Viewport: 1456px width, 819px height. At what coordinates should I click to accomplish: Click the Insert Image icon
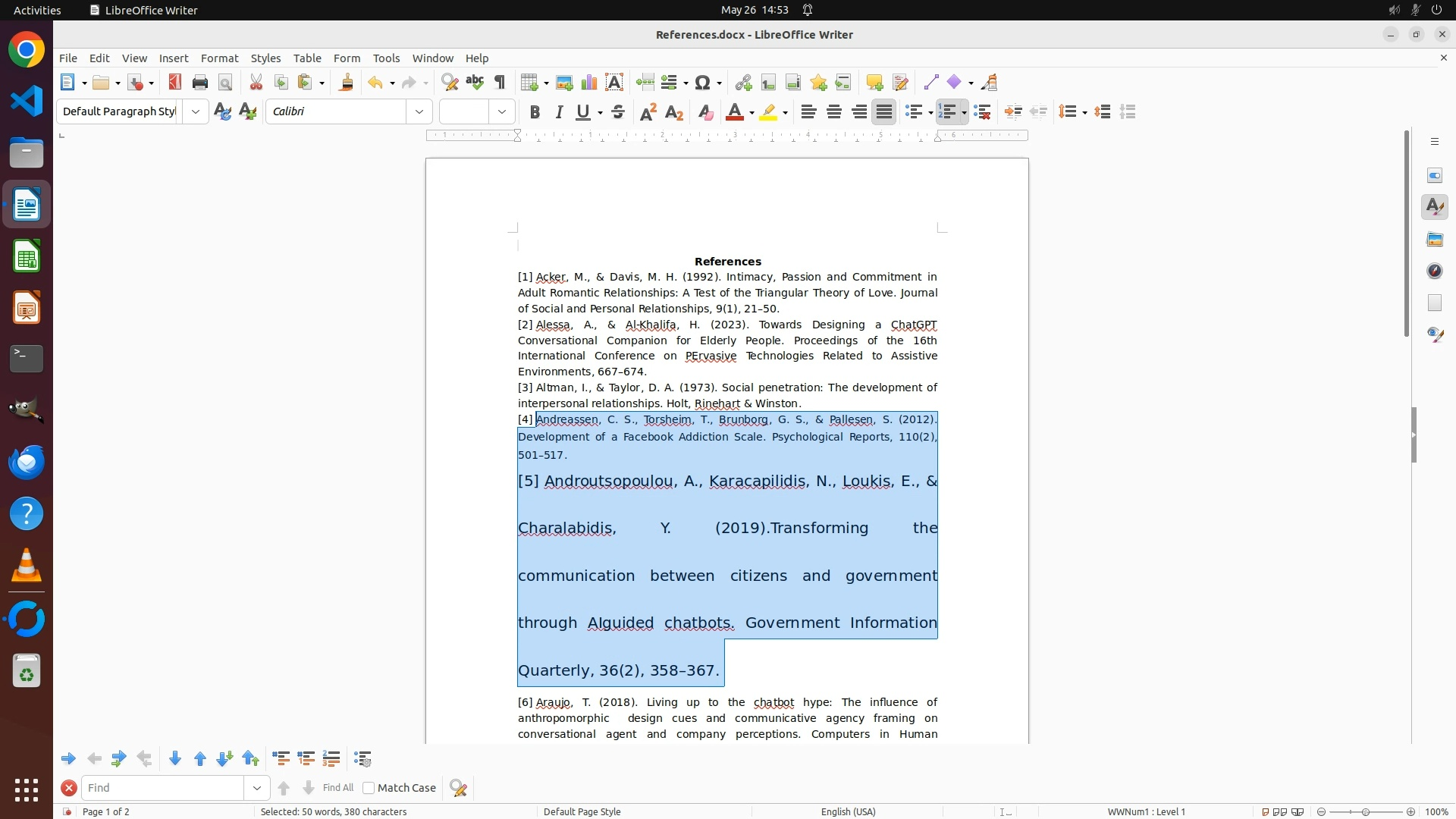point(564,83)
